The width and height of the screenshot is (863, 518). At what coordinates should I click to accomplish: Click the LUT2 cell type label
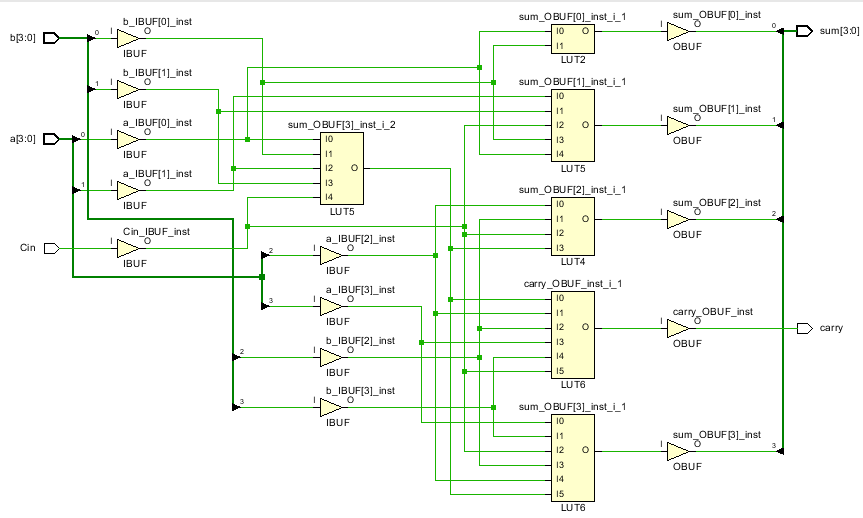573,59
